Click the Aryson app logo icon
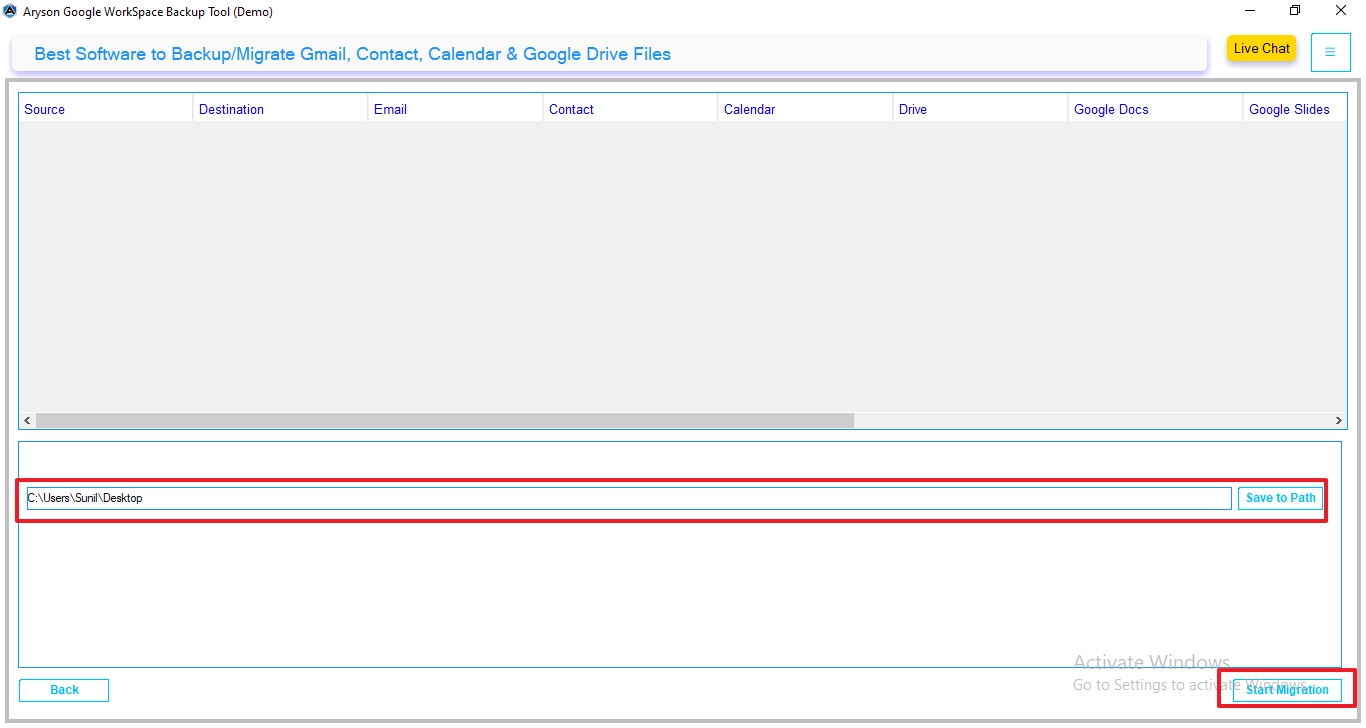Screen dimensions: 1366x728 [x=10, y=12]
